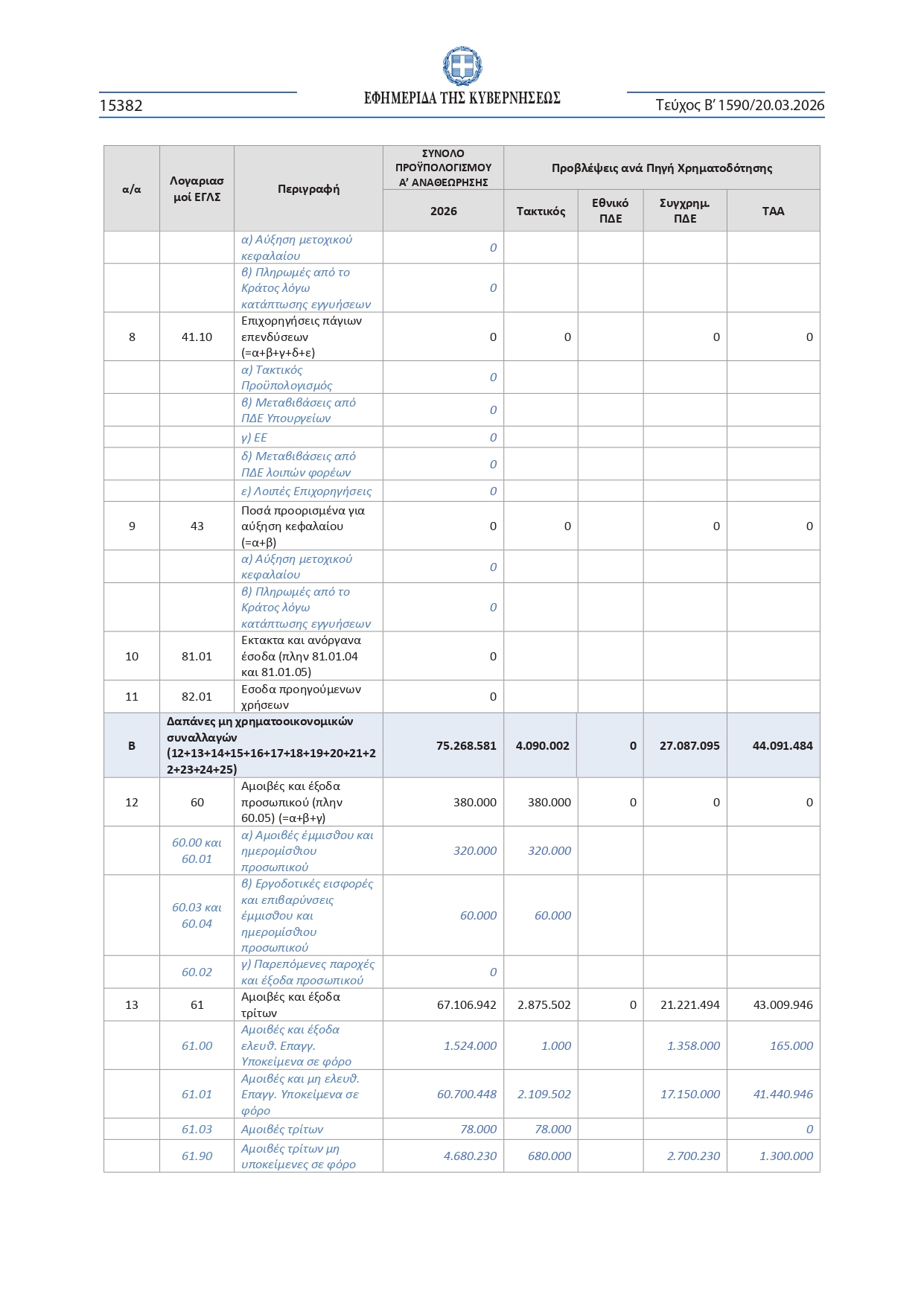Click the γ) ΕΕ description cell
Screen dimensions: 924x1306
[x=254, y=438]
